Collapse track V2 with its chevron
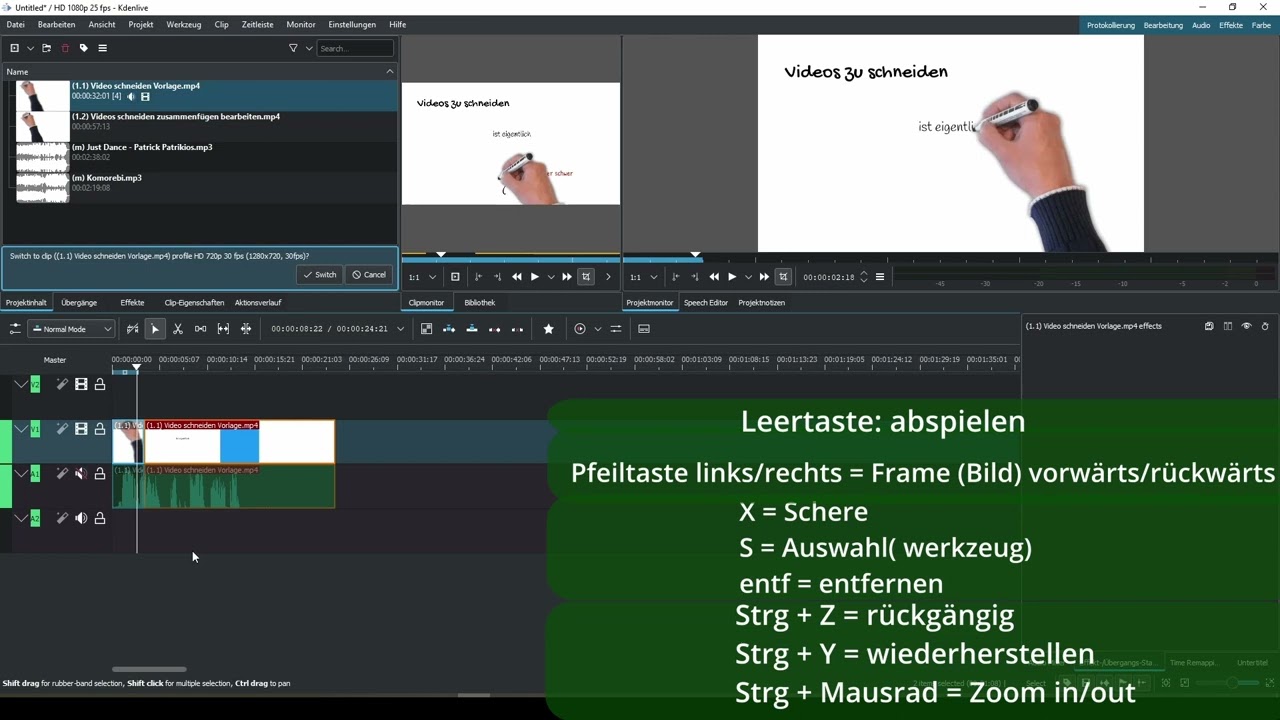Image resolution: width=1280 pixels, height=720 pixels. [x=21, y=384]
